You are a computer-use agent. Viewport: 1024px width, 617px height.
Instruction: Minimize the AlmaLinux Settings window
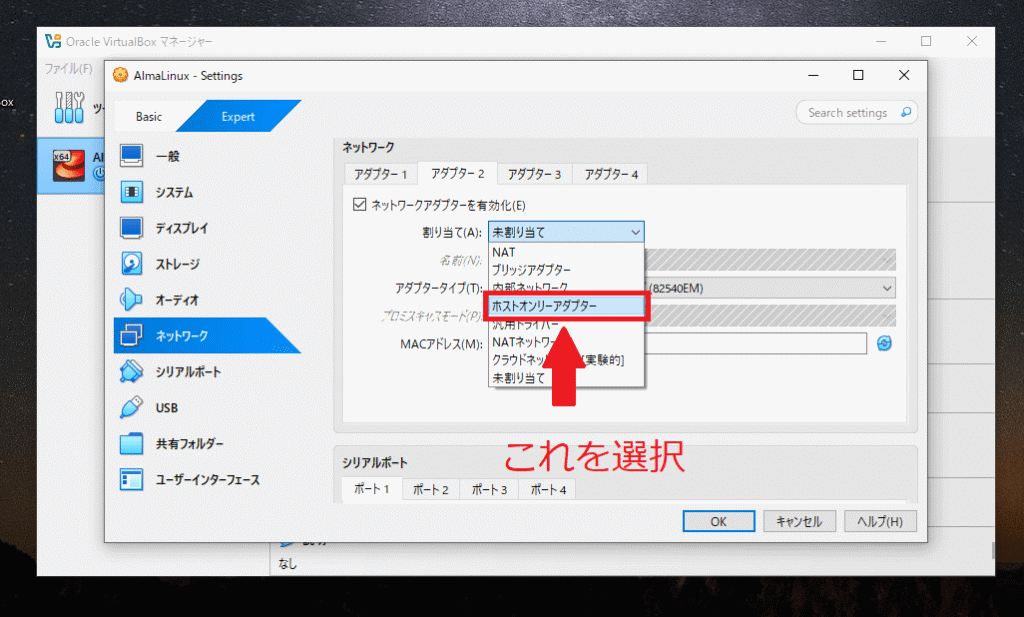pos(813,75)
